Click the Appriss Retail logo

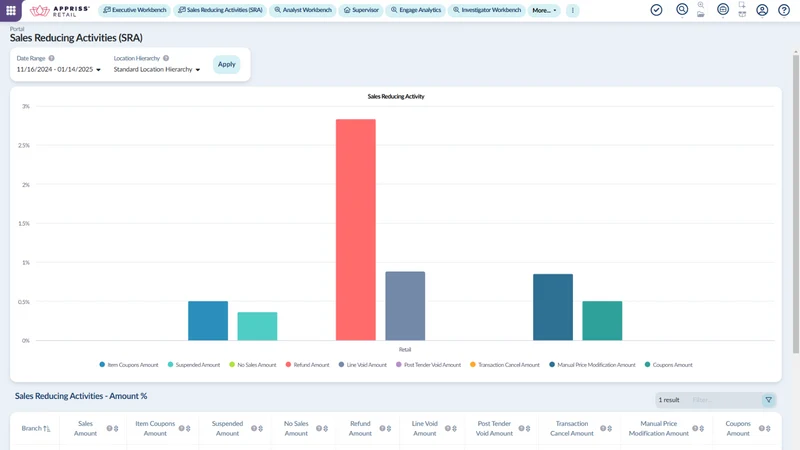point(60,11)
